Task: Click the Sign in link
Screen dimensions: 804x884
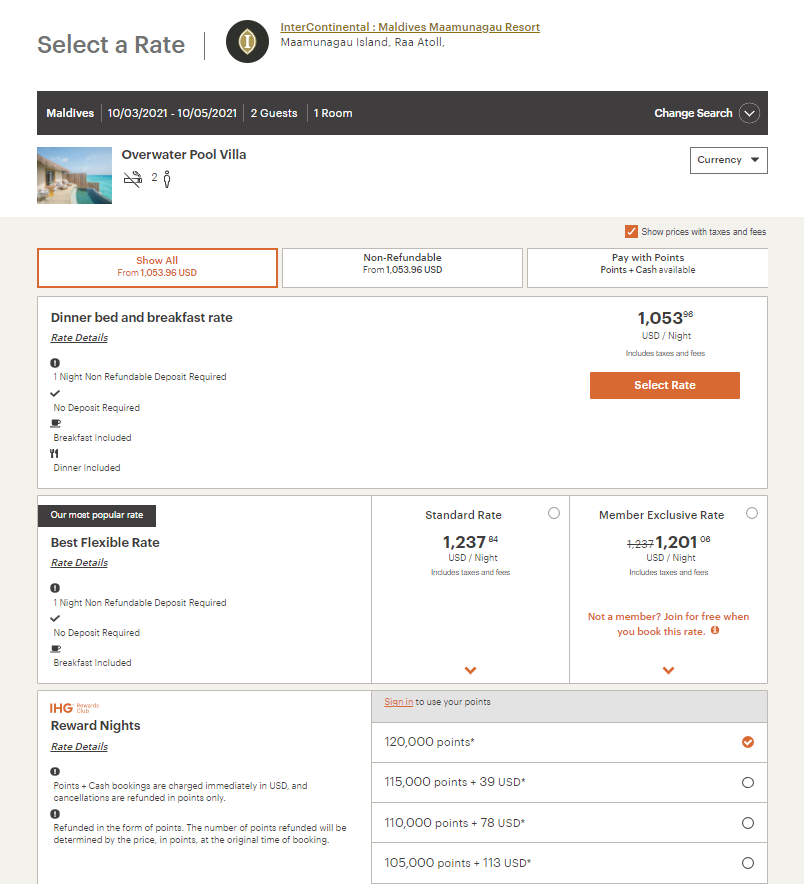Action: tap(398, 702)
